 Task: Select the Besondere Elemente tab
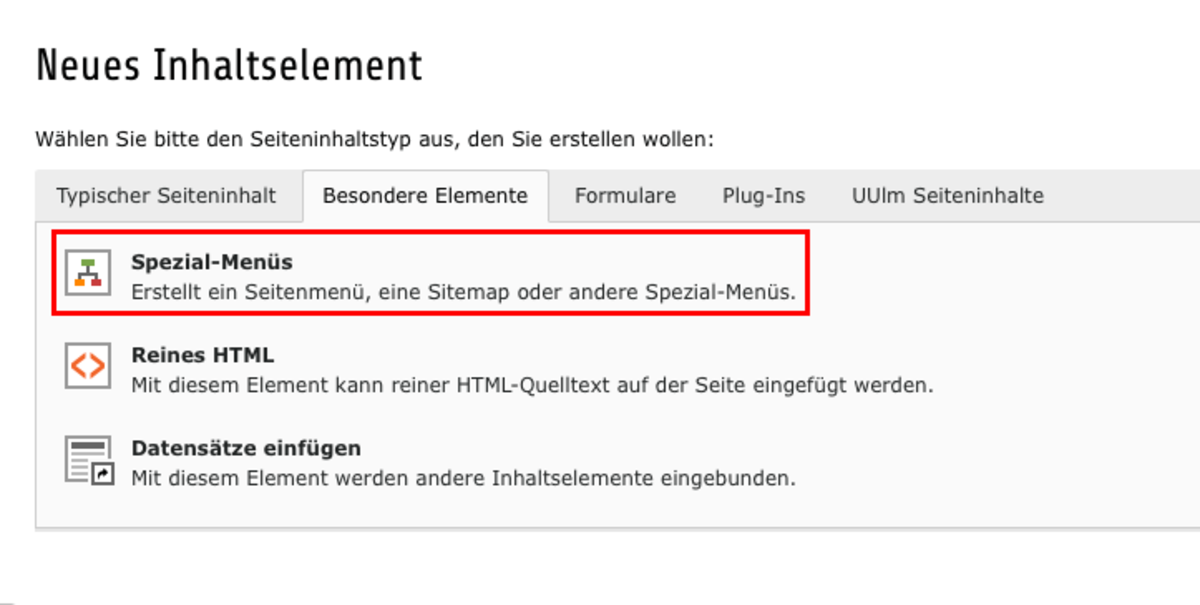[x=425, y=196]
